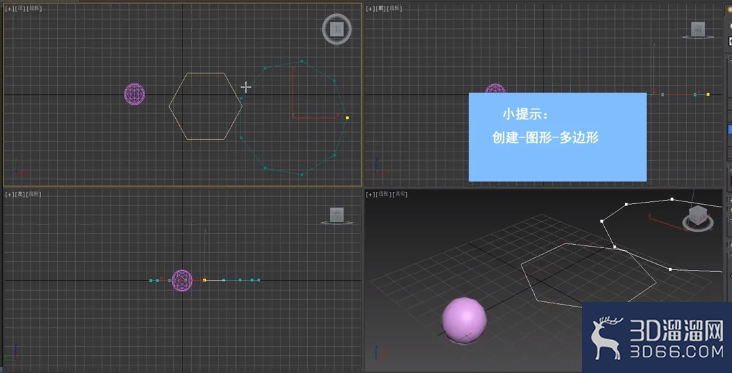Screen dimensions: 732x373
Task: Open the Top viewport [顶] point-of-view label menu
Action: [20, 8]
